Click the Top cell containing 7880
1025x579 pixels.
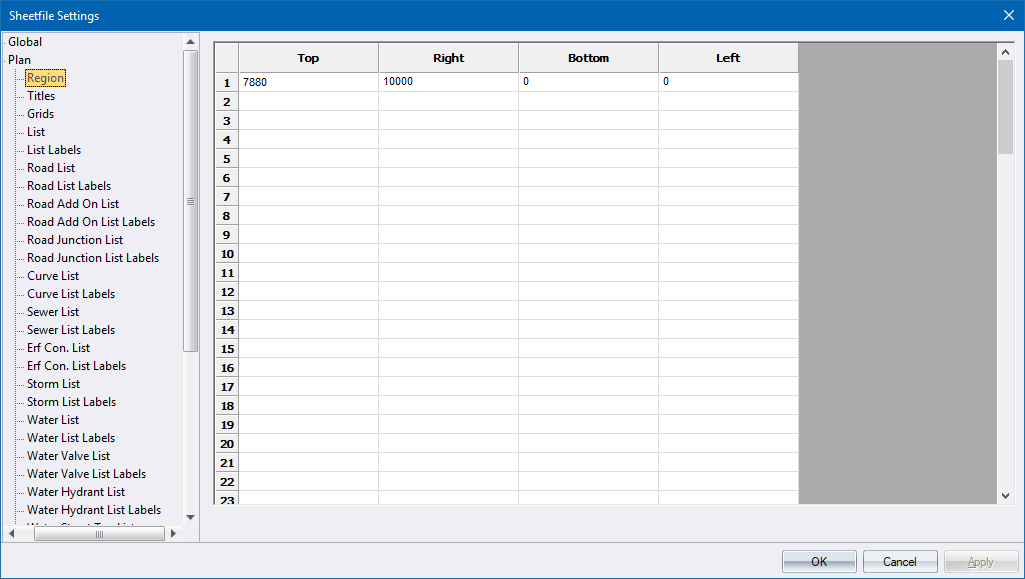tap(308, 82)
